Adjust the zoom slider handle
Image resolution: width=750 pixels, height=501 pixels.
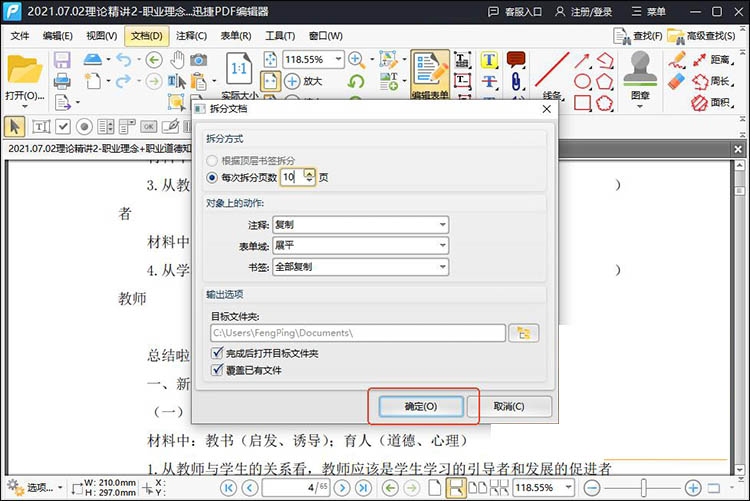coord(644,488)
